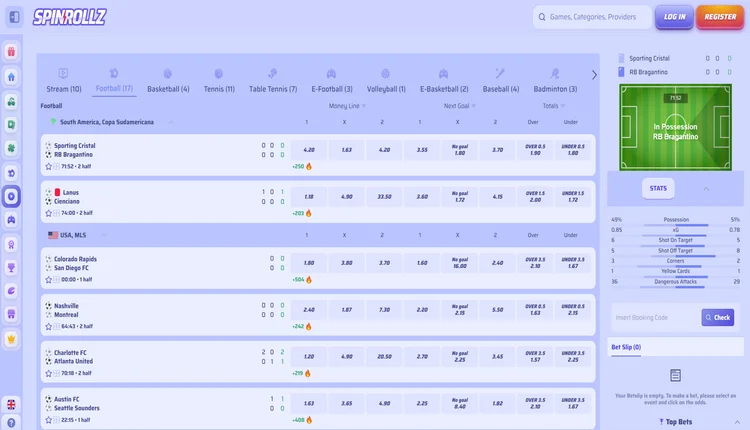Open the gift promotions sidebar icon
The height and width of the screenshot is (430, 750).
(x=11, y=52)
